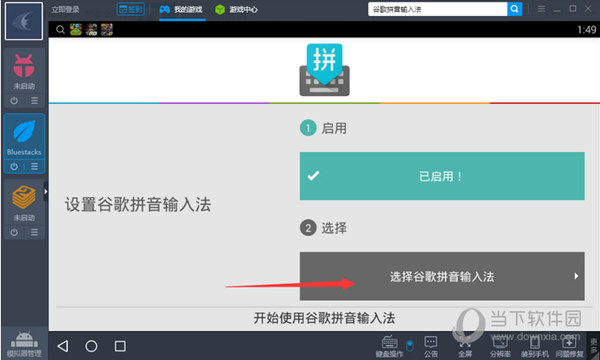
Task: Click the arrow on 选择谷歌拼音输入法 row
Action: [576, 276]
